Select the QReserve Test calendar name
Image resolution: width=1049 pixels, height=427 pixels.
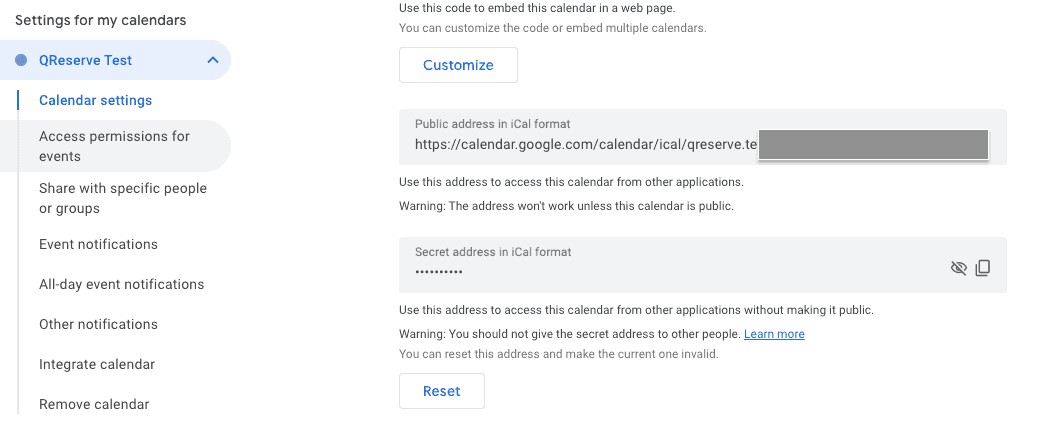85,60
